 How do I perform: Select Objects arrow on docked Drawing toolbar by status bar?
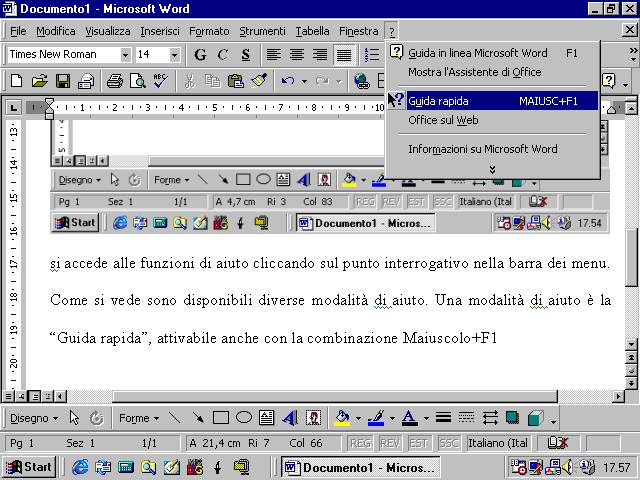tap(74, 418)
